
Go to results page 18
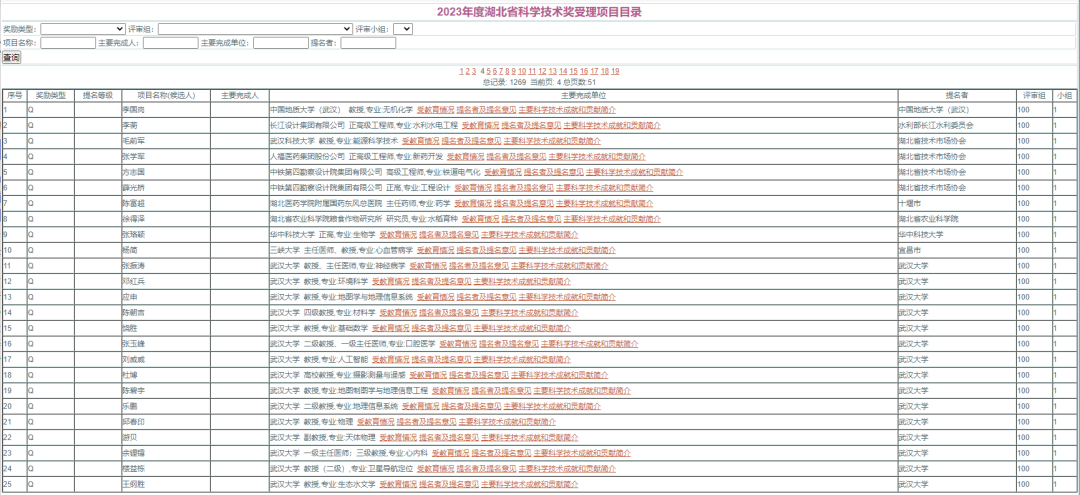tap(605, 71)
